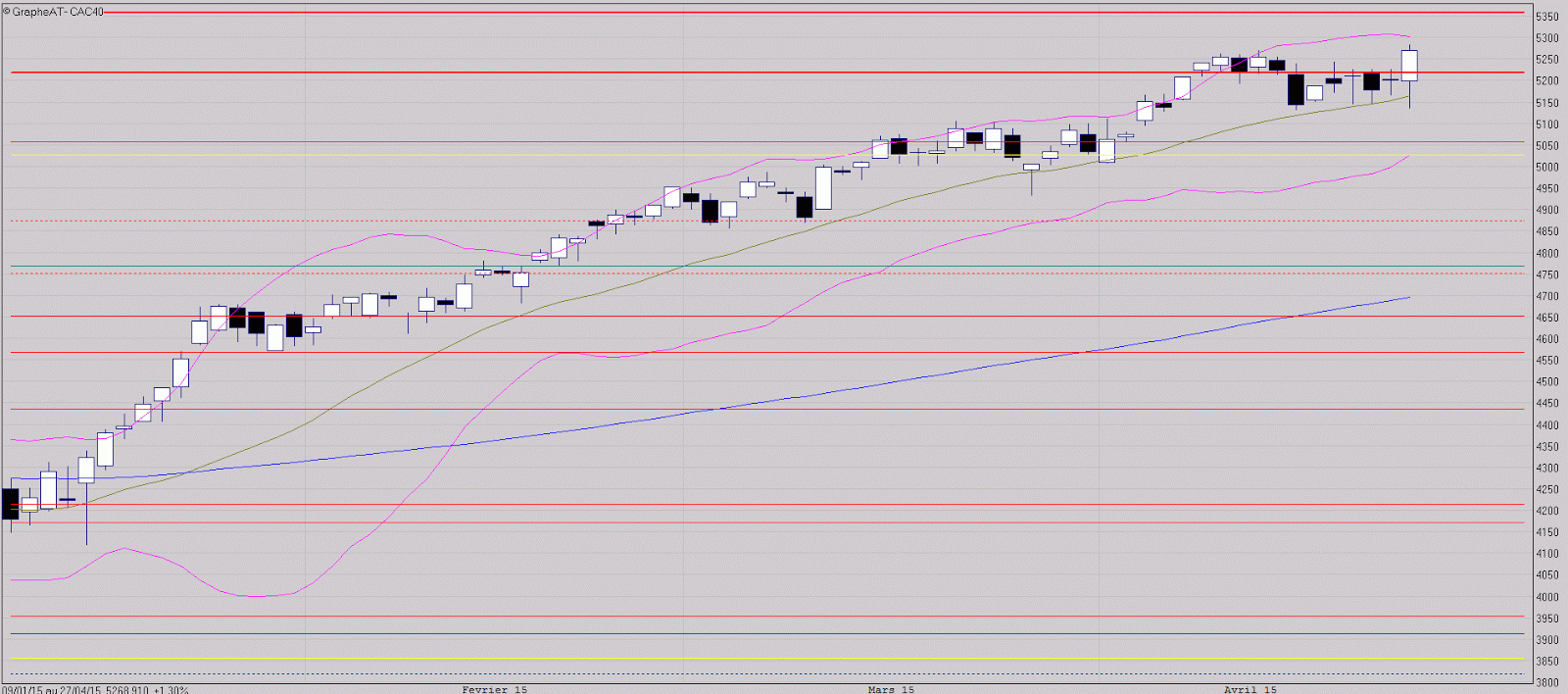This screenshot has height=694, width=1568.
Task: Click the 3850 price axis label
Action: [1546, 662]
